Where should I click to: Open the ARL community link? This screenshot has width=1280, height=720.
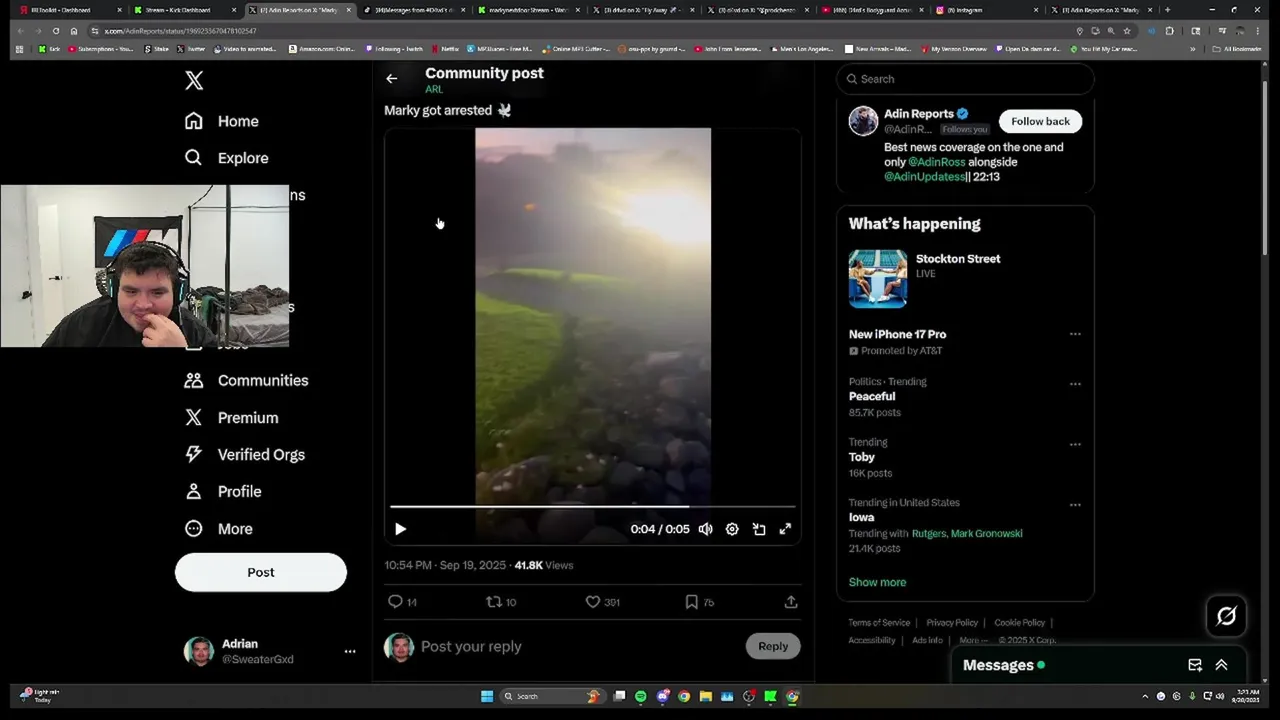pos(434,89)
